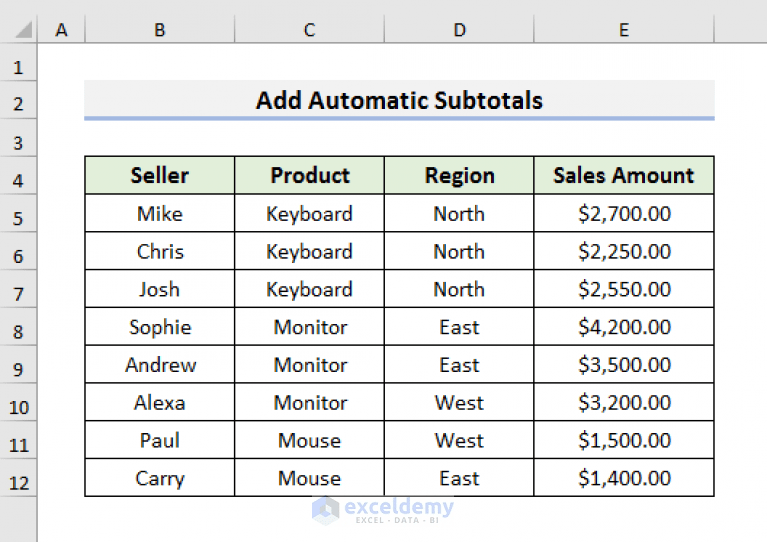The height and width of the screenshot is (542, 767).
Task: Select Sophie's 'East' region cell
Action: (459, 327)
